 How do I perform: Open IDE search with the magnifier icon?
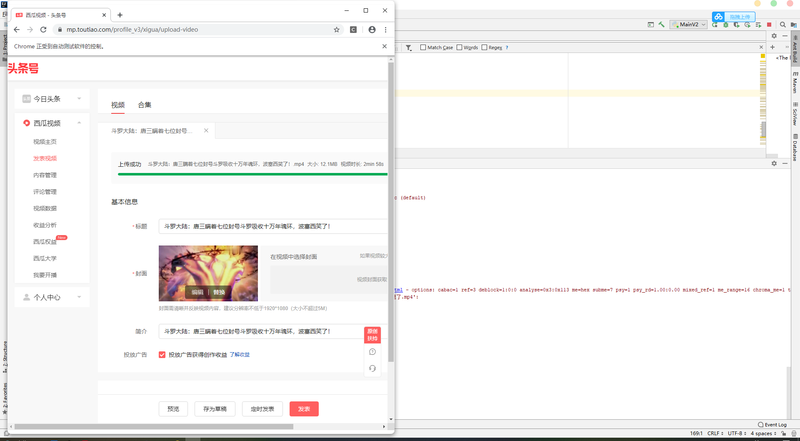click(x=783, y=24)
